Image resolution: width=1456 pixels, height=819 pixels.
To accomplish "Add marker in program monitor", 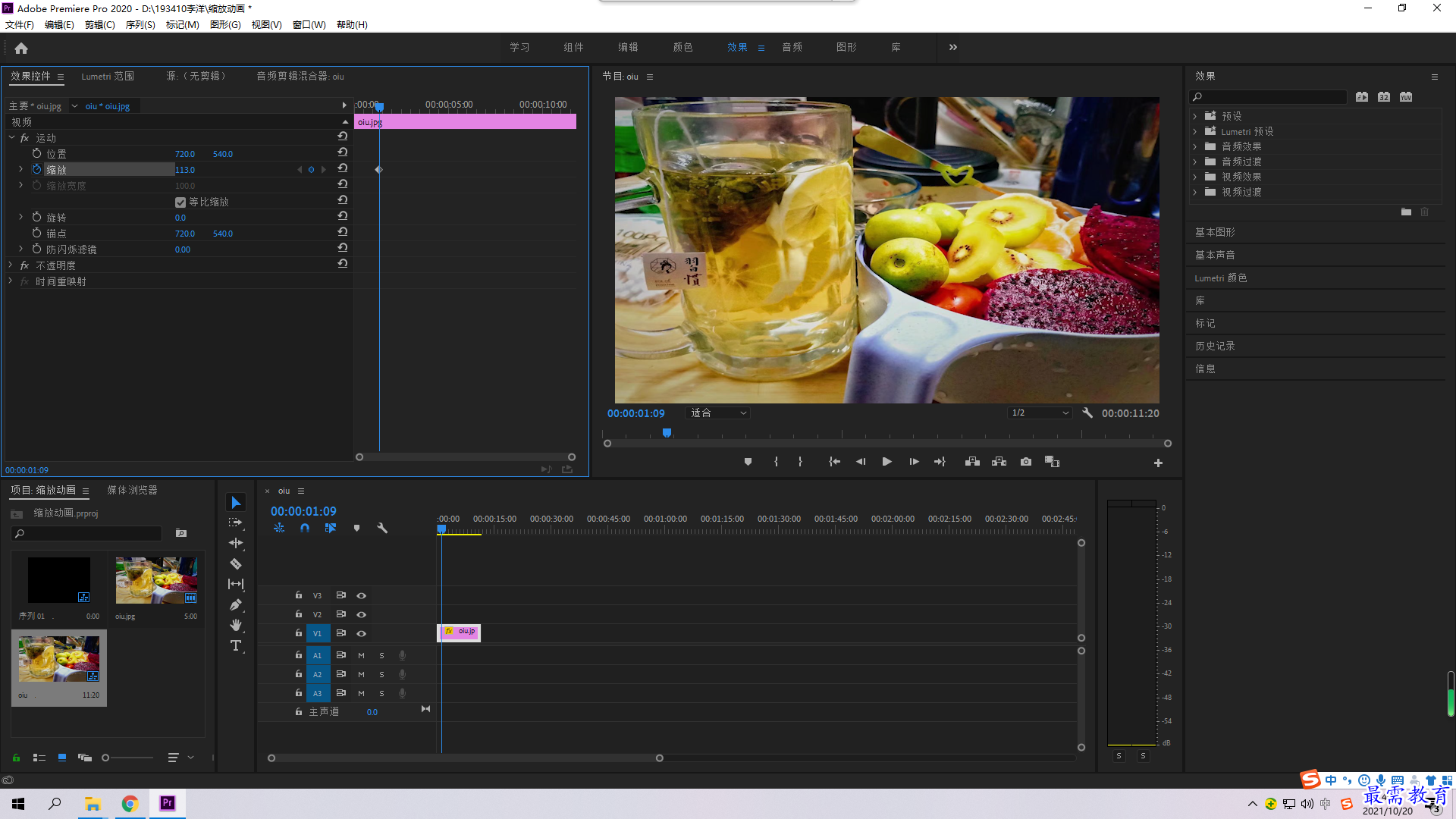I will point(748,462).
